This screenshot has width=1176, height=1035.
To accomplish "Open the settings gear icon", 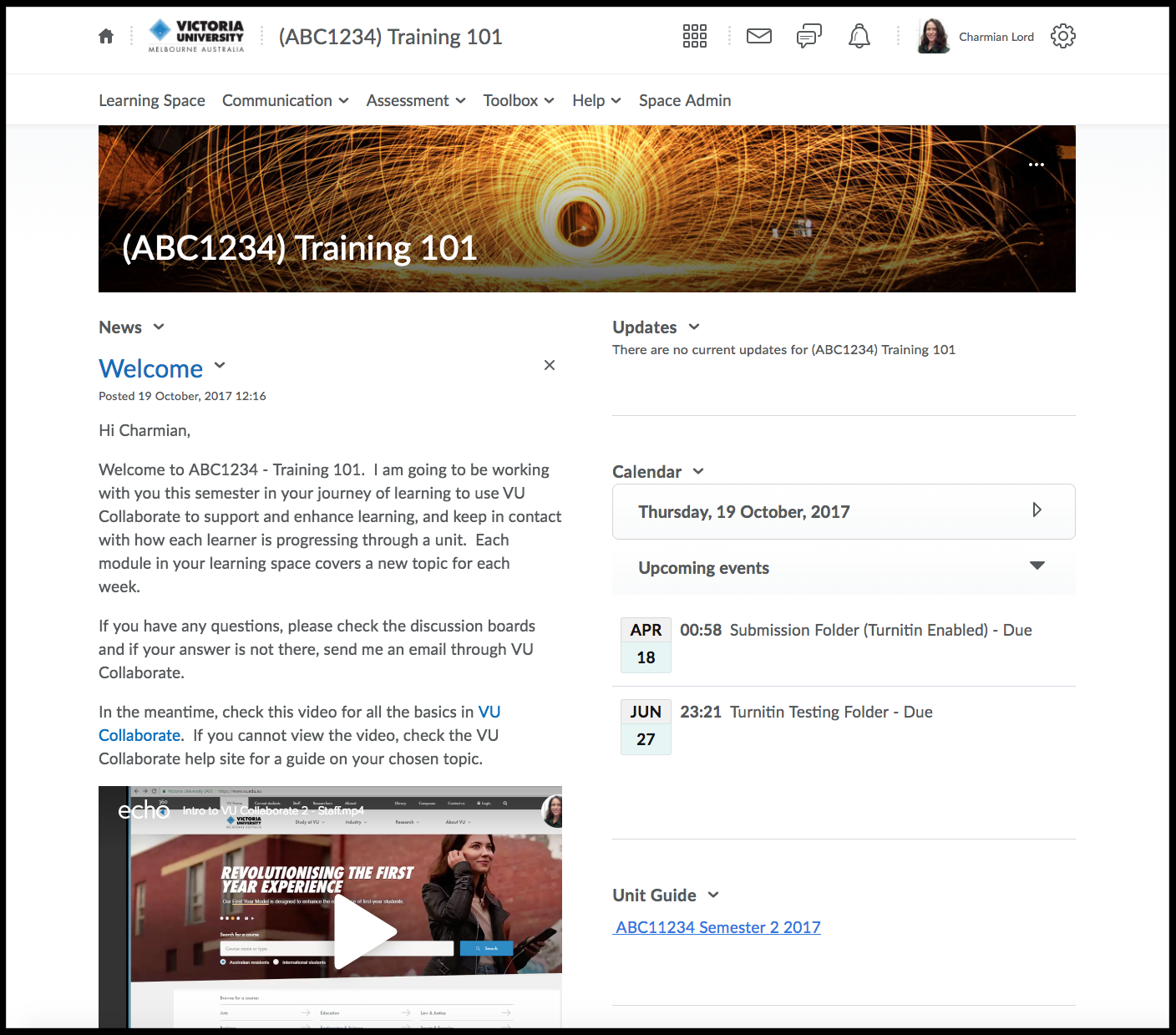I will (1062, 36).
